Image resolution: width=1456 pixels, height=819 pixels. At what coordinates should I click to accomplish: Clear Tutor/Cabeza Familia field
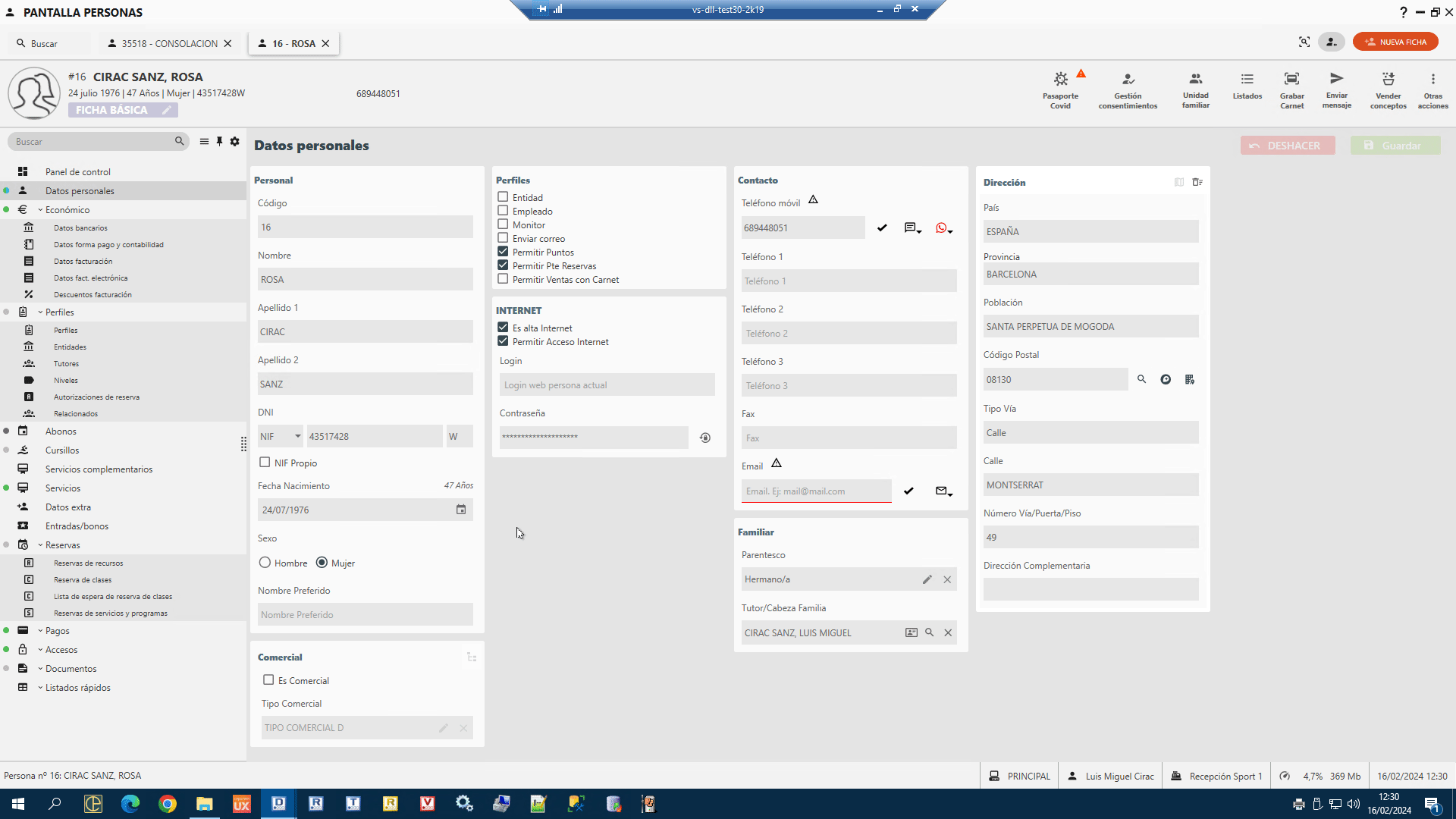[x=948, y=632]
